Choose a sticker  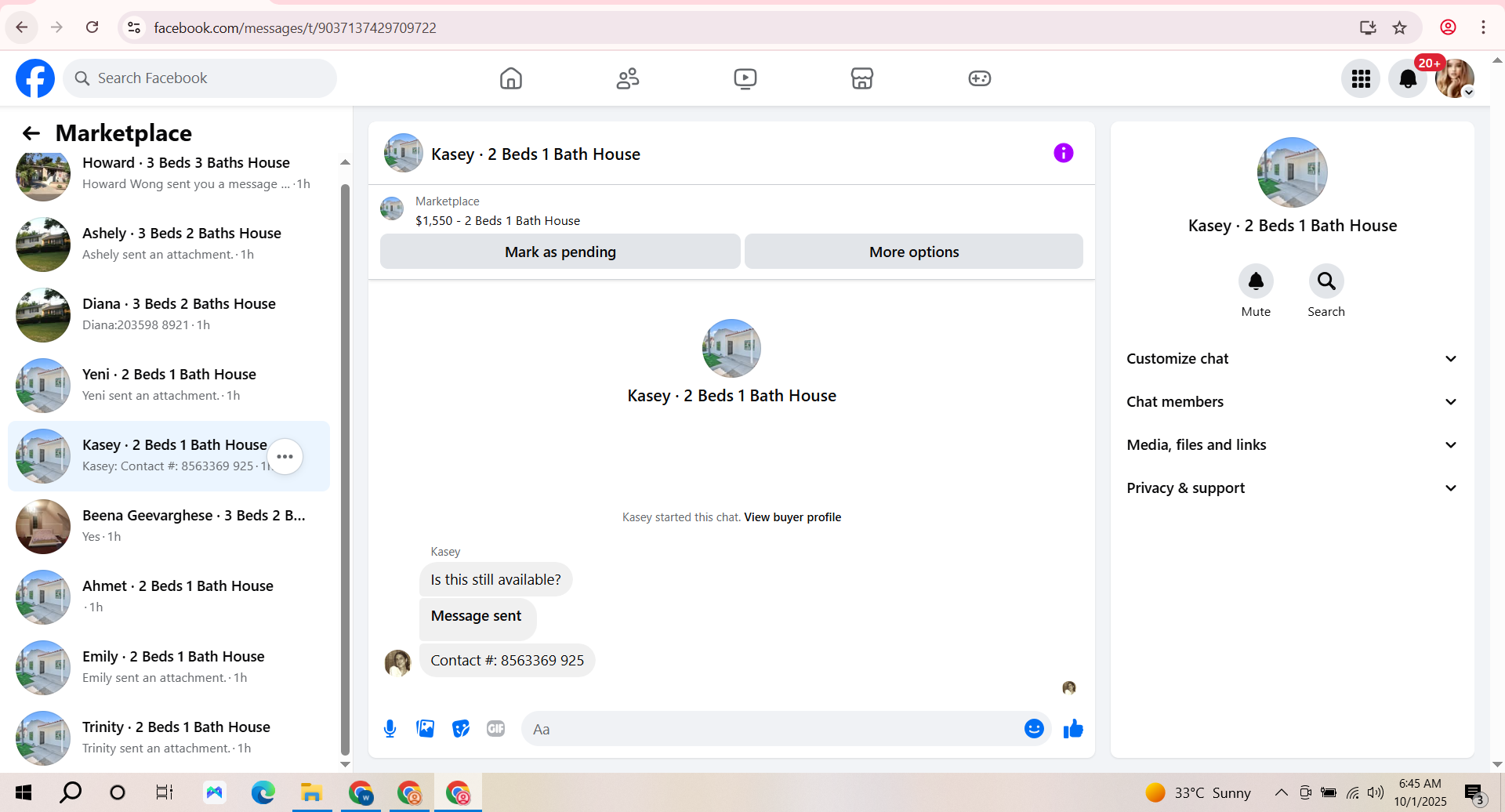(x=461, y=729)
